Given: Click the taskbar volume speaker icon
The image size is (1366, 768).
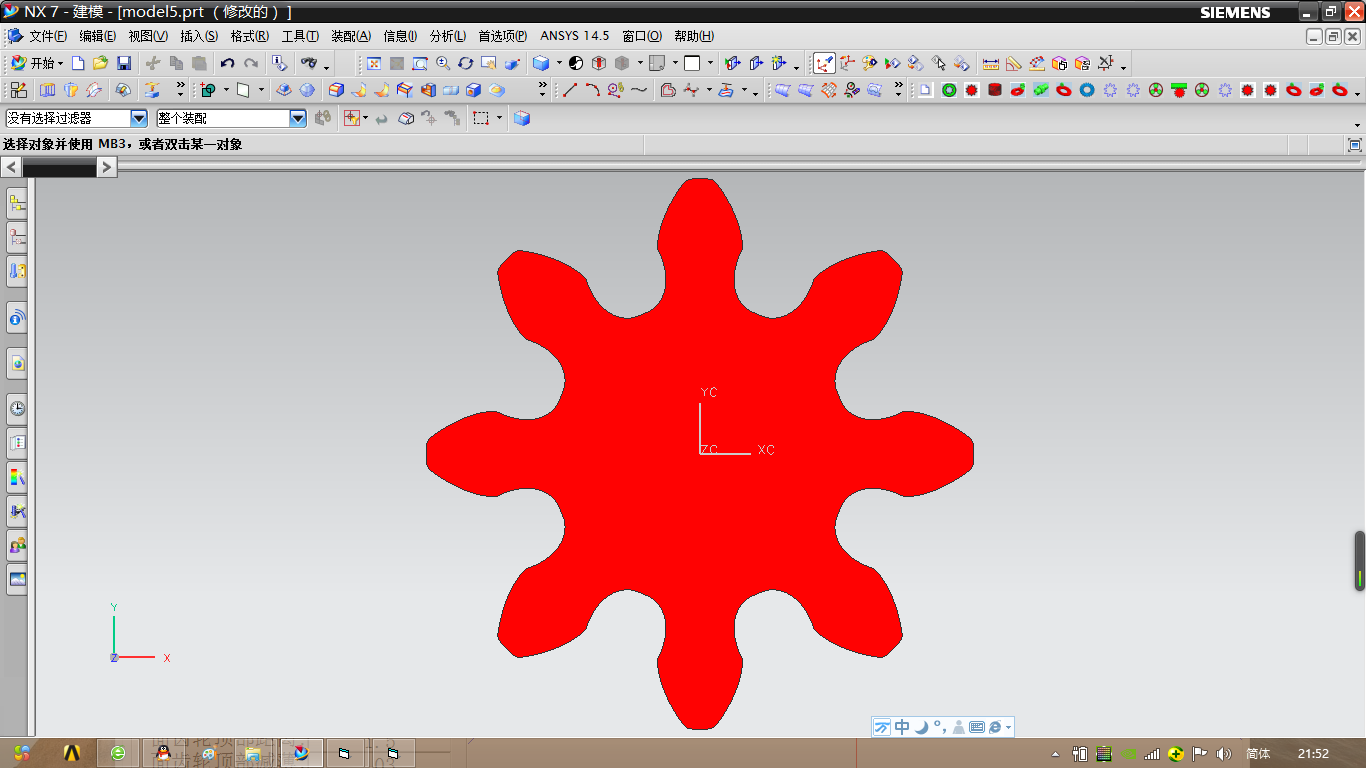Looking at the screenshot, I should click(x=1224, y=754).
